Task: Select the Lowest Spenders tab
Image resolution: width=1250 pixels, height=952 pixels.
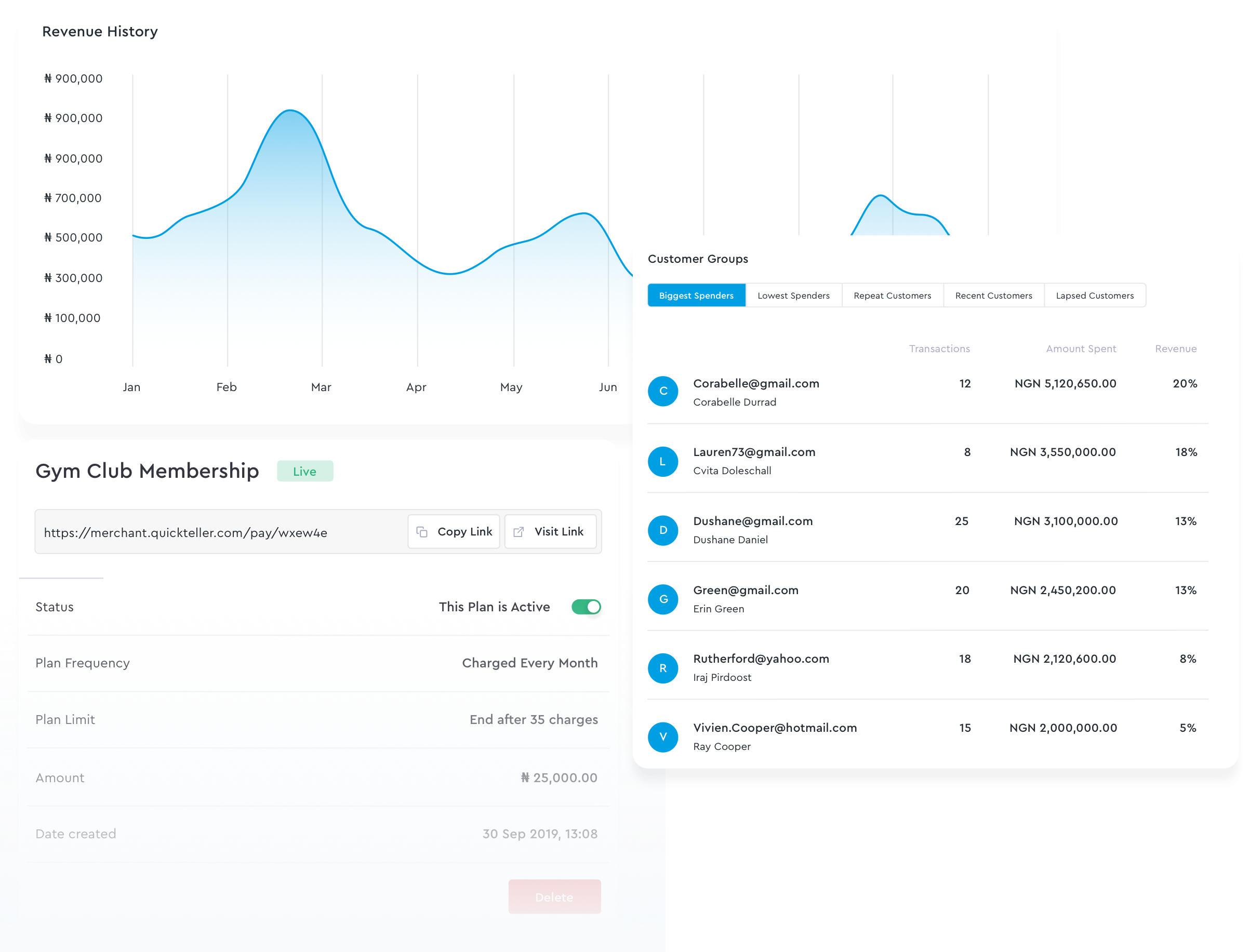Action: (x=794, y=295)
